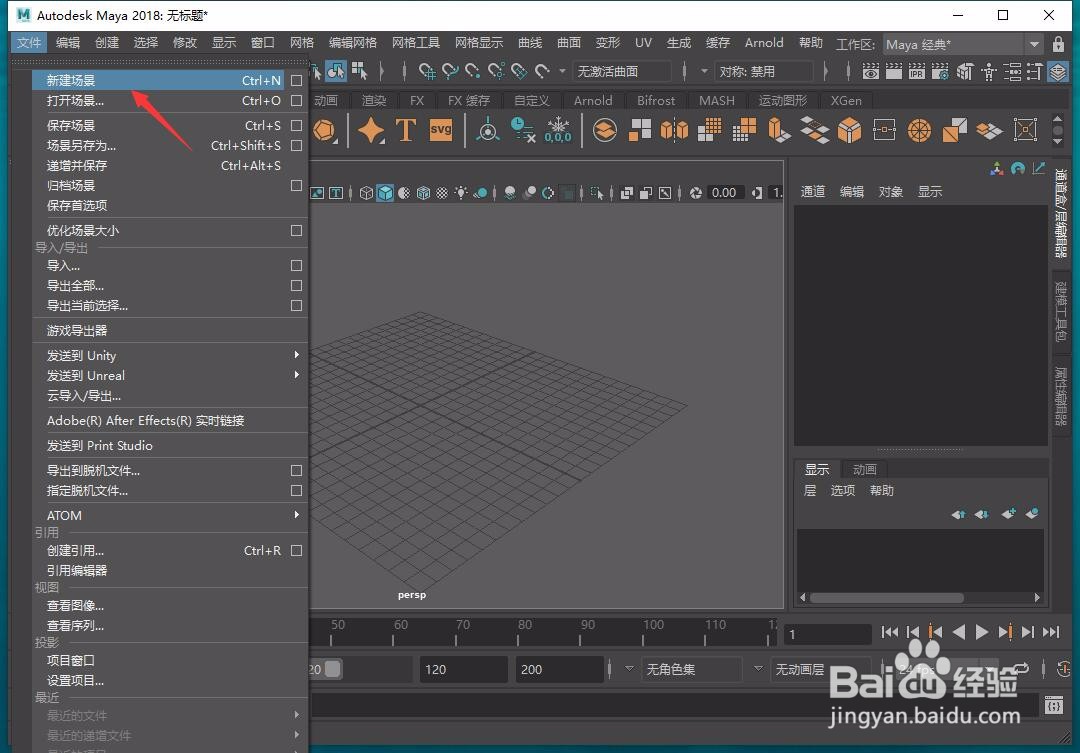Click the shelf scroll down arrow
Screen dimensions: 1080x753
[1058, 141]
